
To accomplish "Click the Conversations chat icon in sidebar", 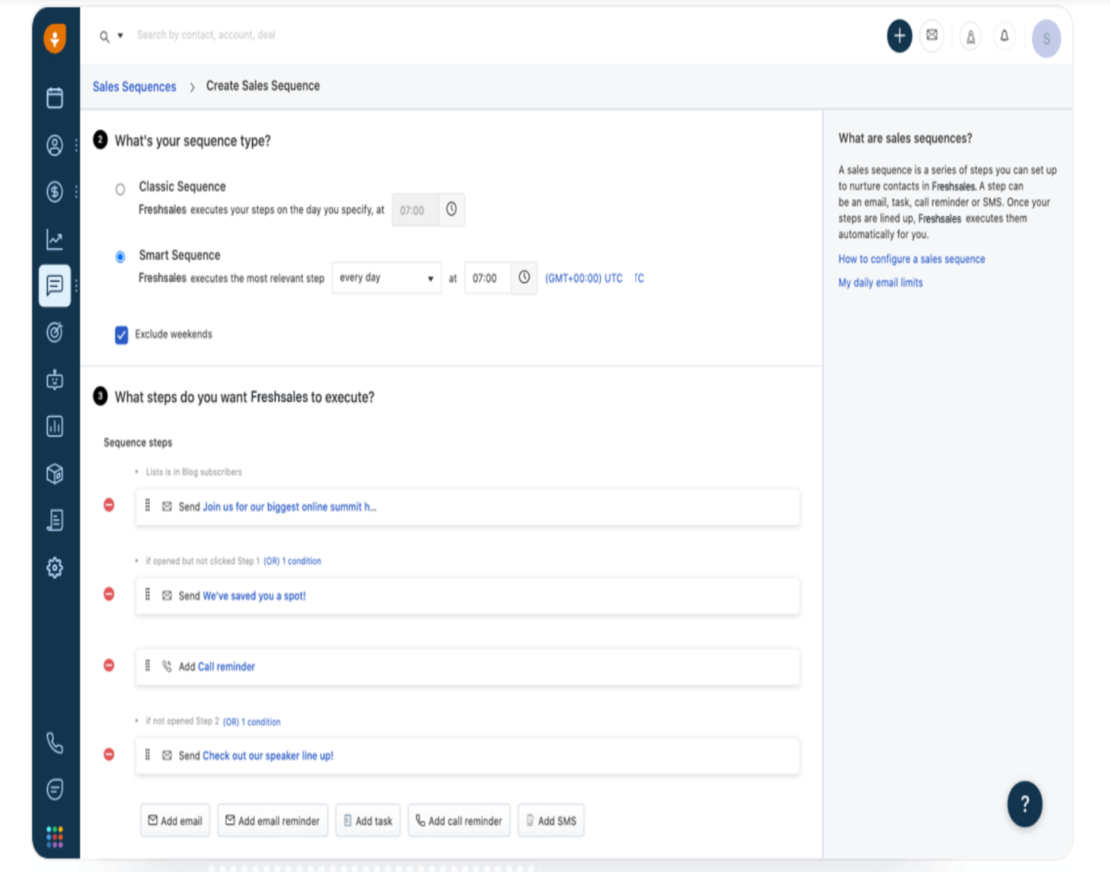I will pyautogui.click(x=55, y=286).
